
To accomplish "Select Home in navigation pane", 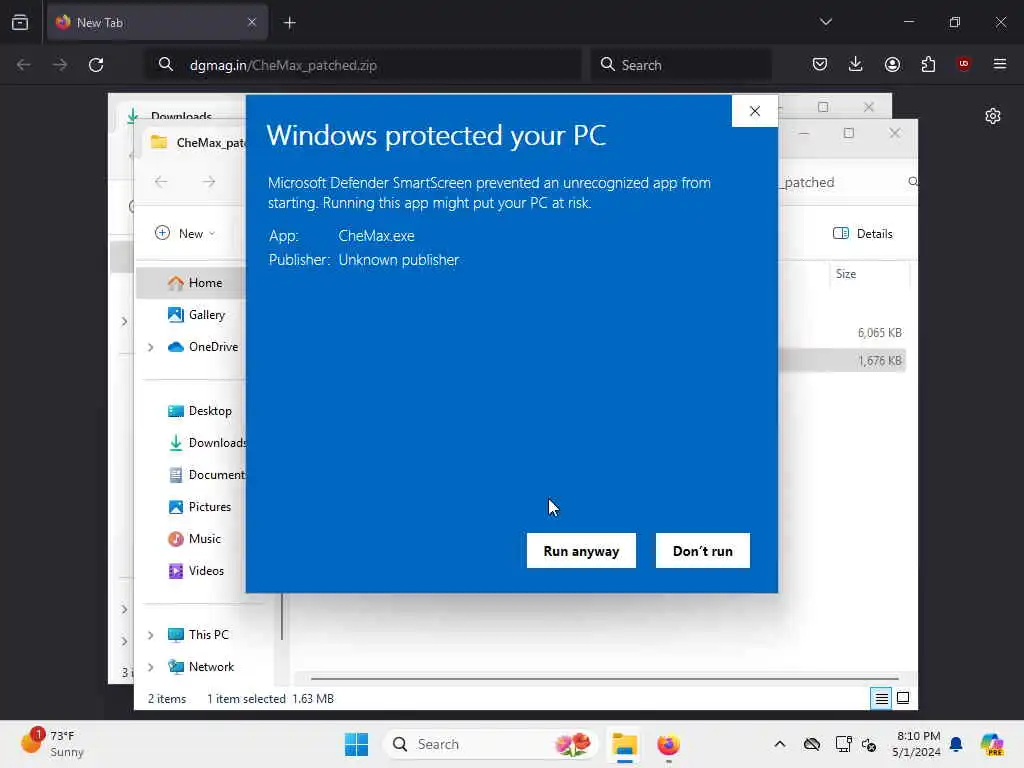I will [192, 283].
